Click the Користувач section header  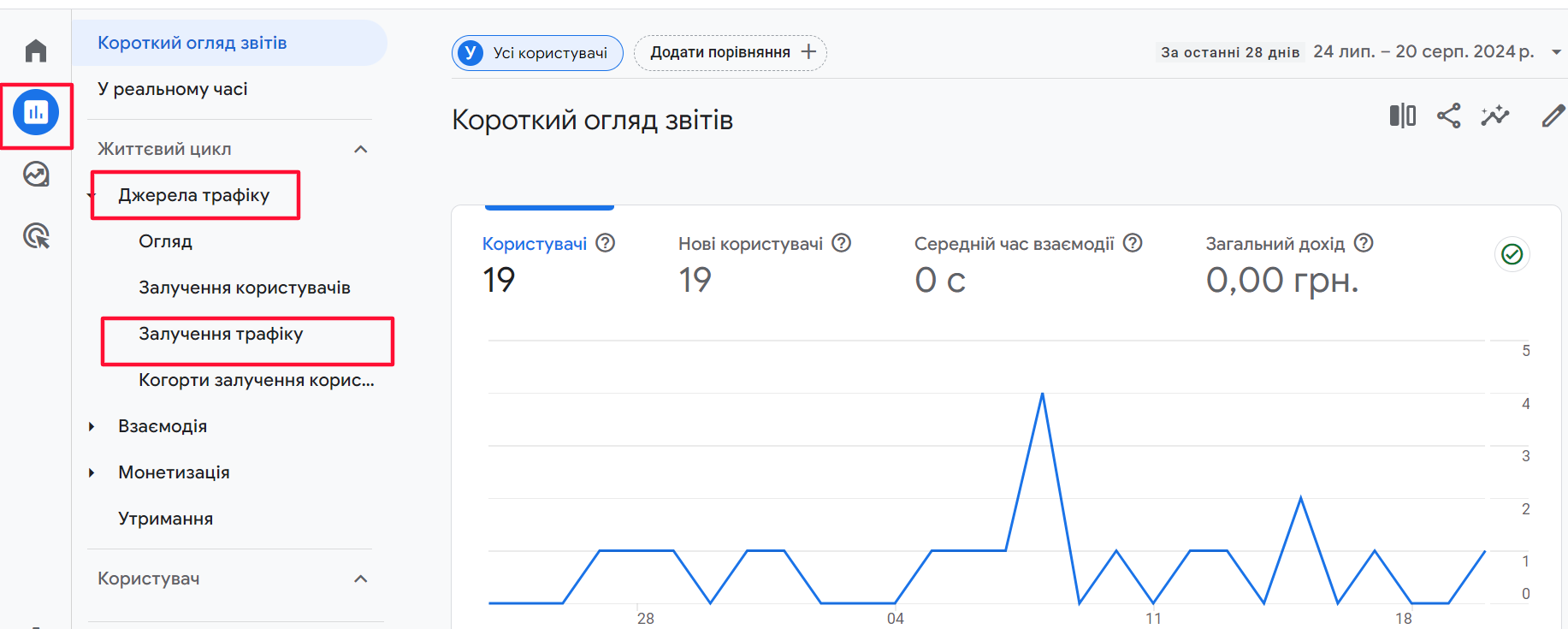tap(149, 579)
